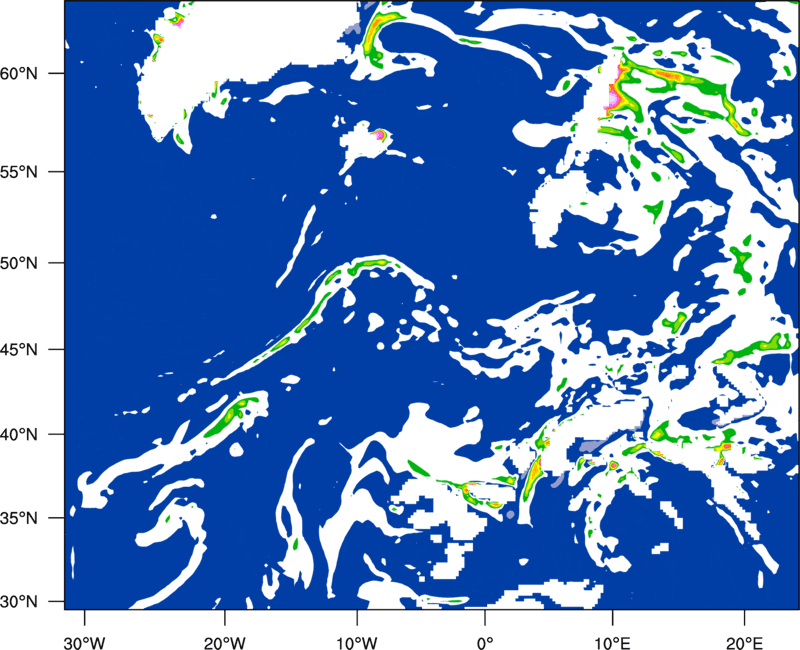Click the 0° longitude label
Image resolution: width=800 pixels, height=650 pixels.
pos(485,642)
